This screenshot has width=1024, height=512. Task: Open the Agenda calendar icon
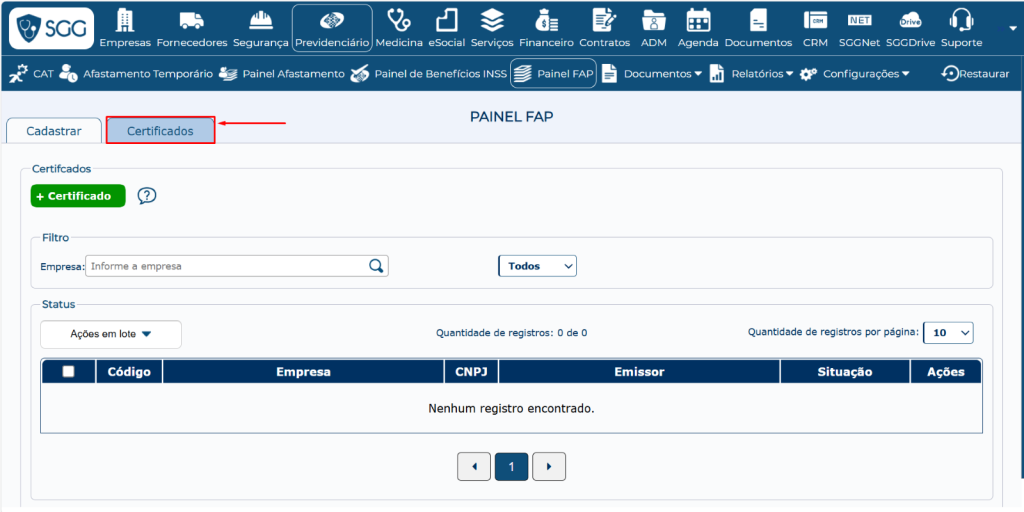click(x=698, y=21)
